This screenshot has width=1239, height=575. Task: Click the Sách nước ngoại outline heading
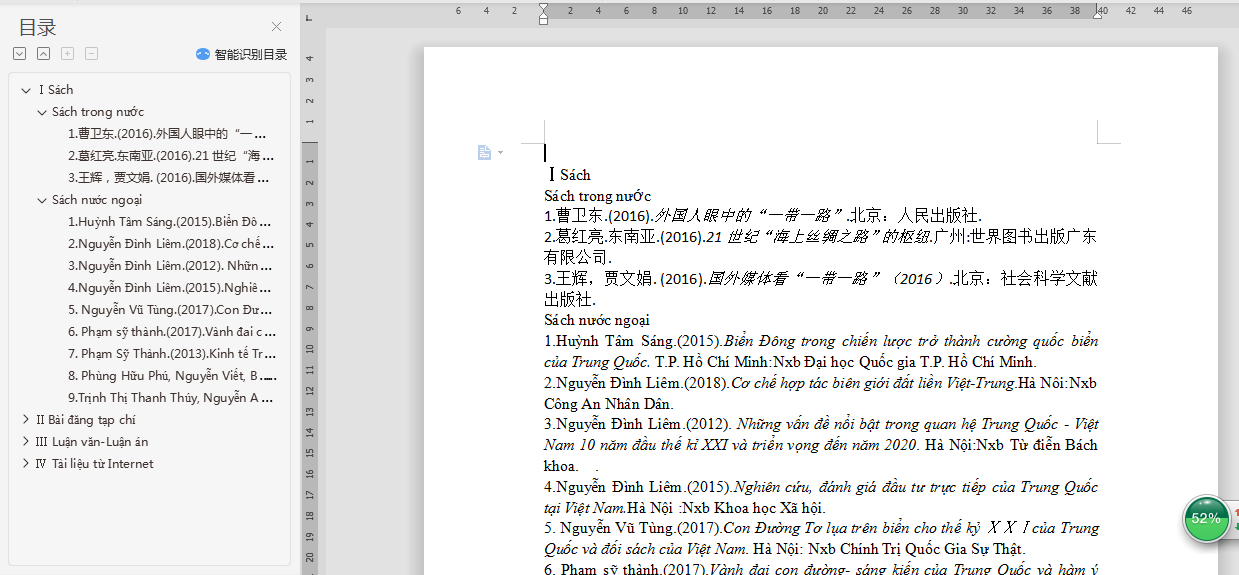coord(97,200)
